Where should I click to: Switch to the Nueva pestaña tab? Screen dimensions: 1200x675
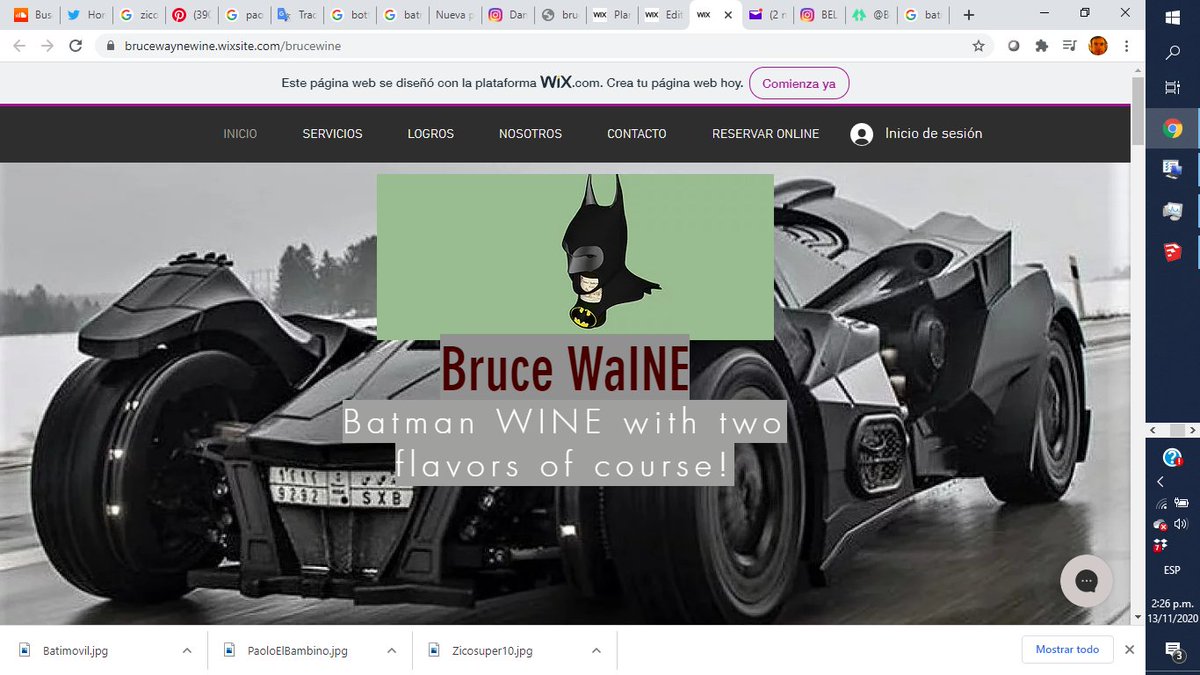coord(454,15)
